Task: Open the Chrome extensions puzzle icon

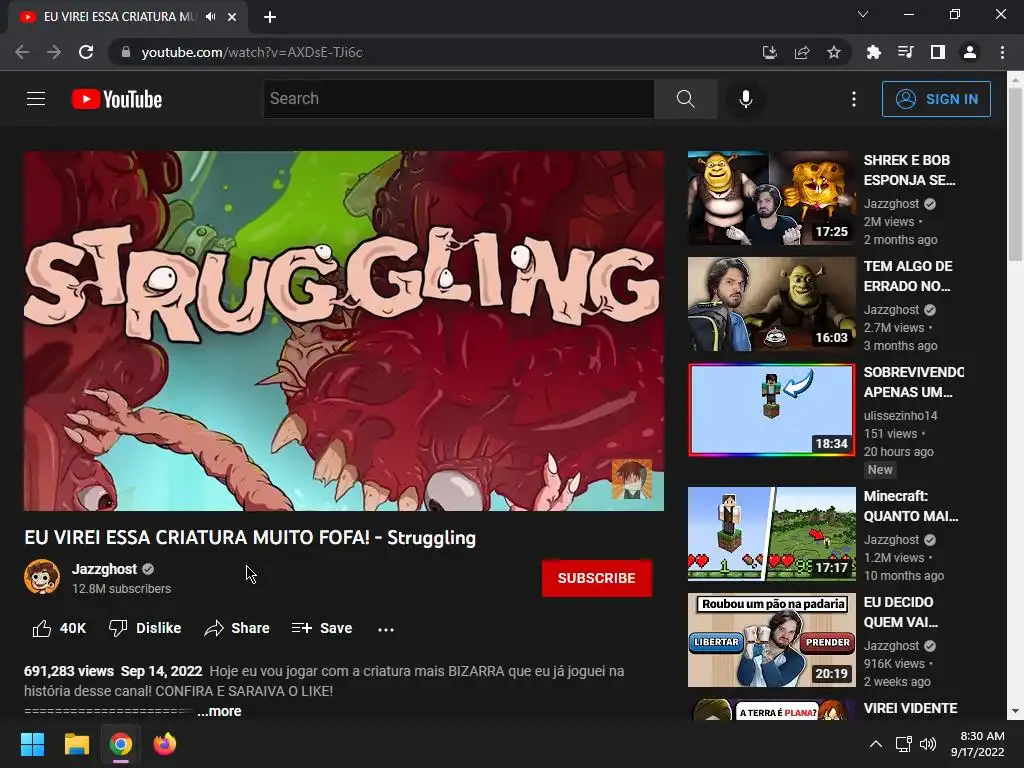Action: (x=874, y=52)
